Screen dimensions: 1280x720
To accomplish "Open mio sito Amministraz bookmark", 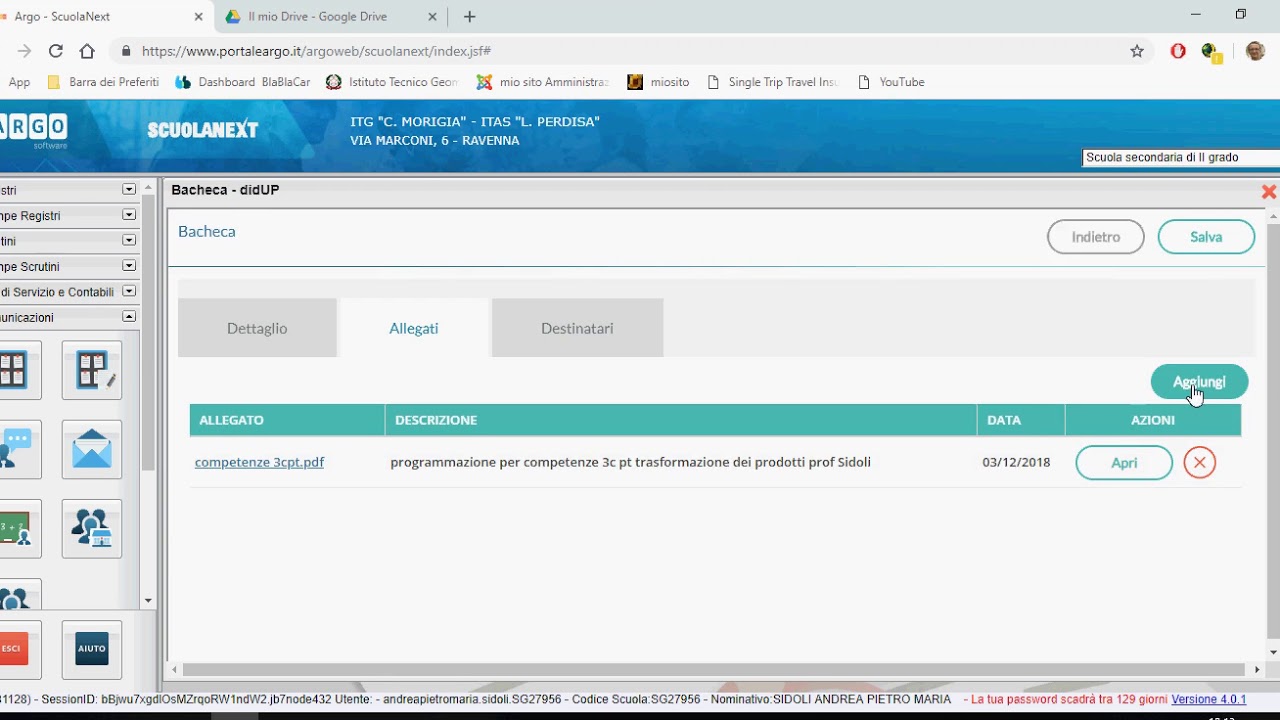I will coord(543,82).
